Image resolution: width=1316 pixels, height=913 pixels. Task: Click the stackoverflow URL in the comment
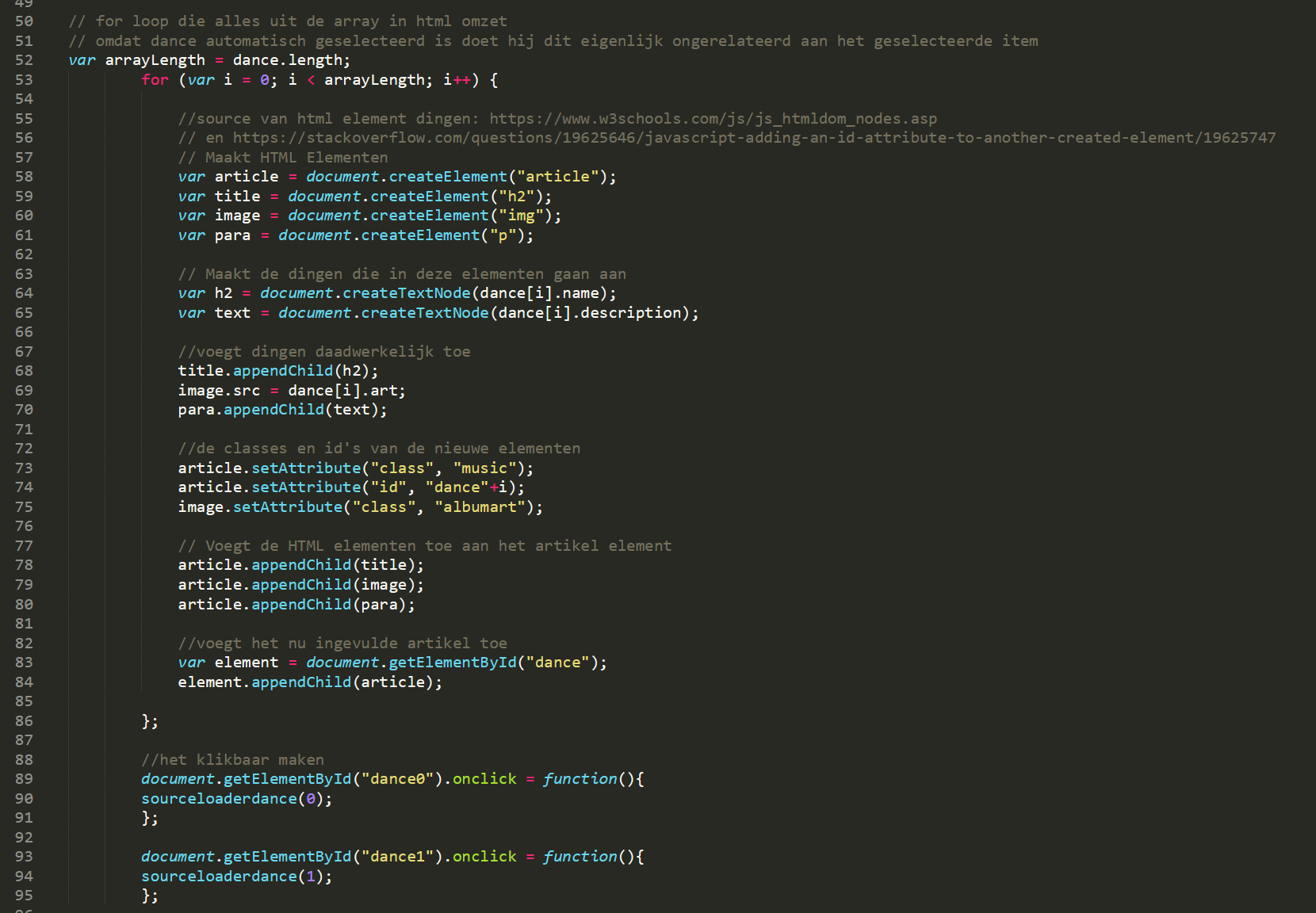tap(755, 138)
